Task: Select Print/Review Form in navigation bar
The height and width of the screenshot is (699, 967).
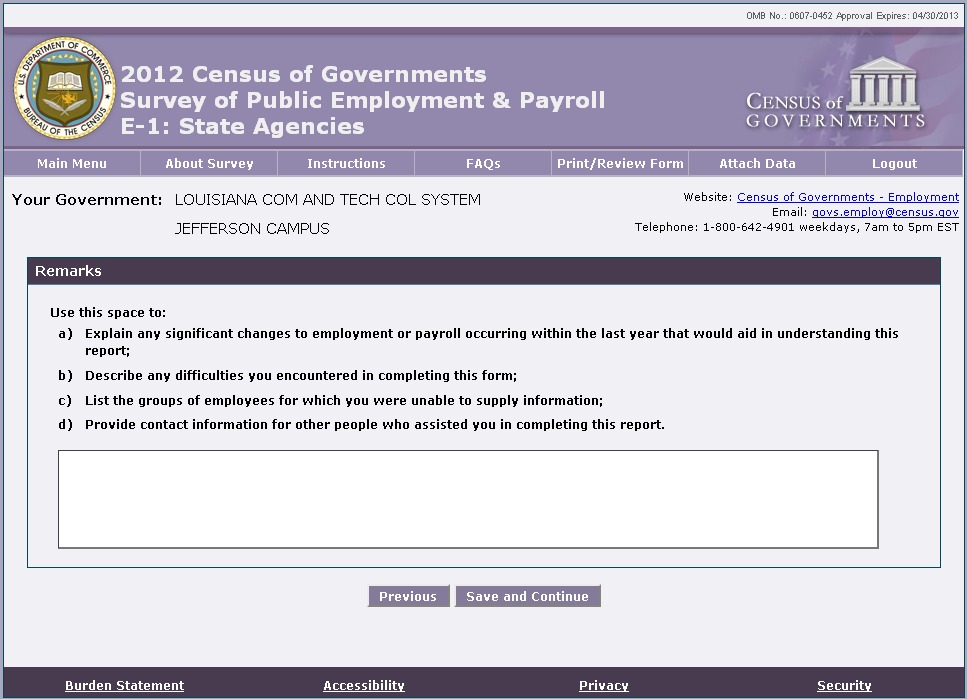Action: [x=620, y=163]
